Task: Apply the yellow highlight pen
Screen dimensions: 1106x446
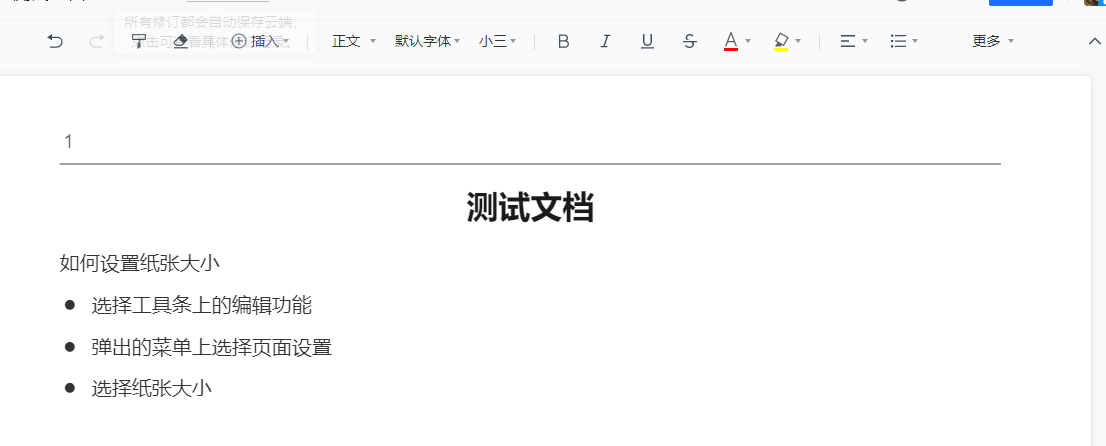Action: 781,41
